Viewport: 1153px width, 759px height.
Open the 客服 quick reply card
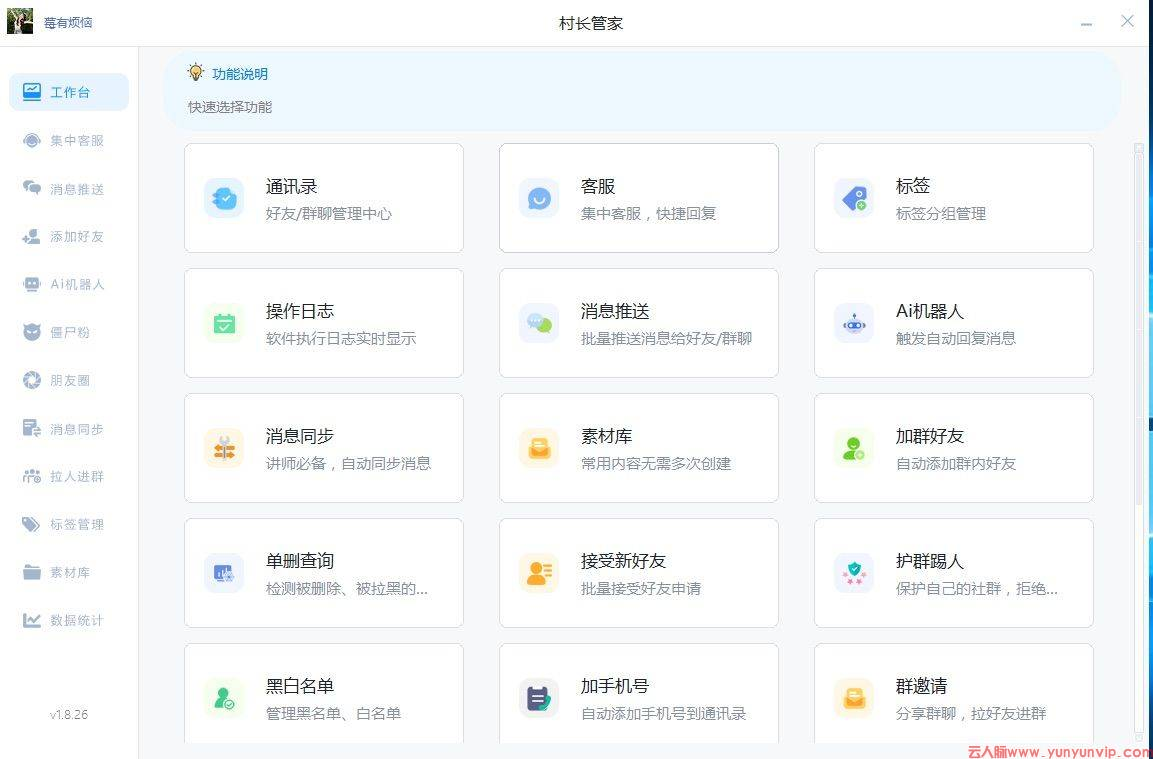pos(638,197)
